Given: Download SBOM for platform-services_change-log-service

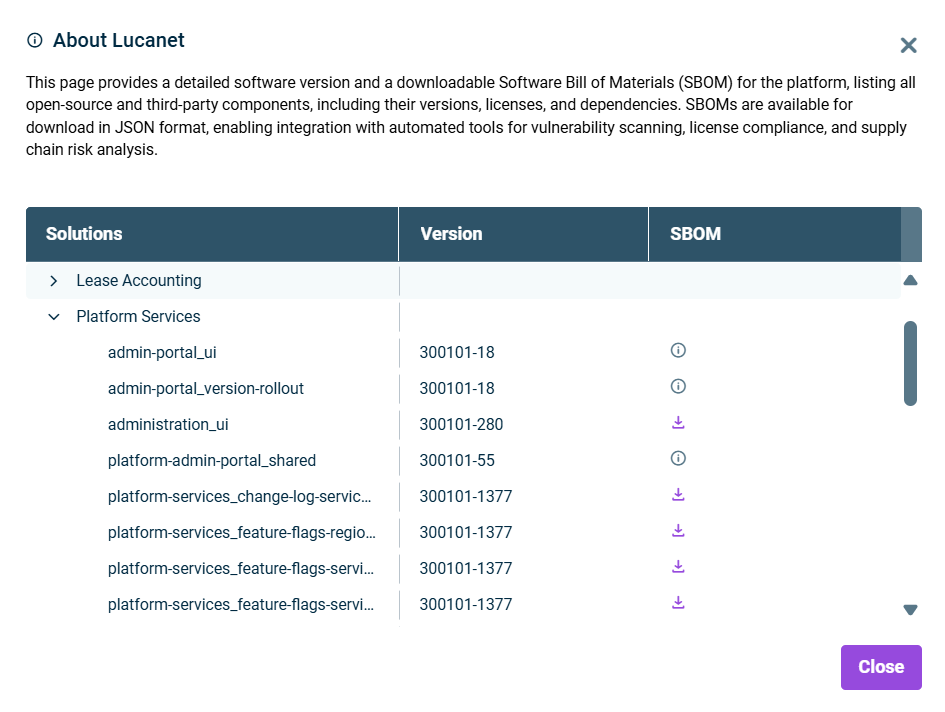Looking at the screenshot, I should [x=678, y=495].
